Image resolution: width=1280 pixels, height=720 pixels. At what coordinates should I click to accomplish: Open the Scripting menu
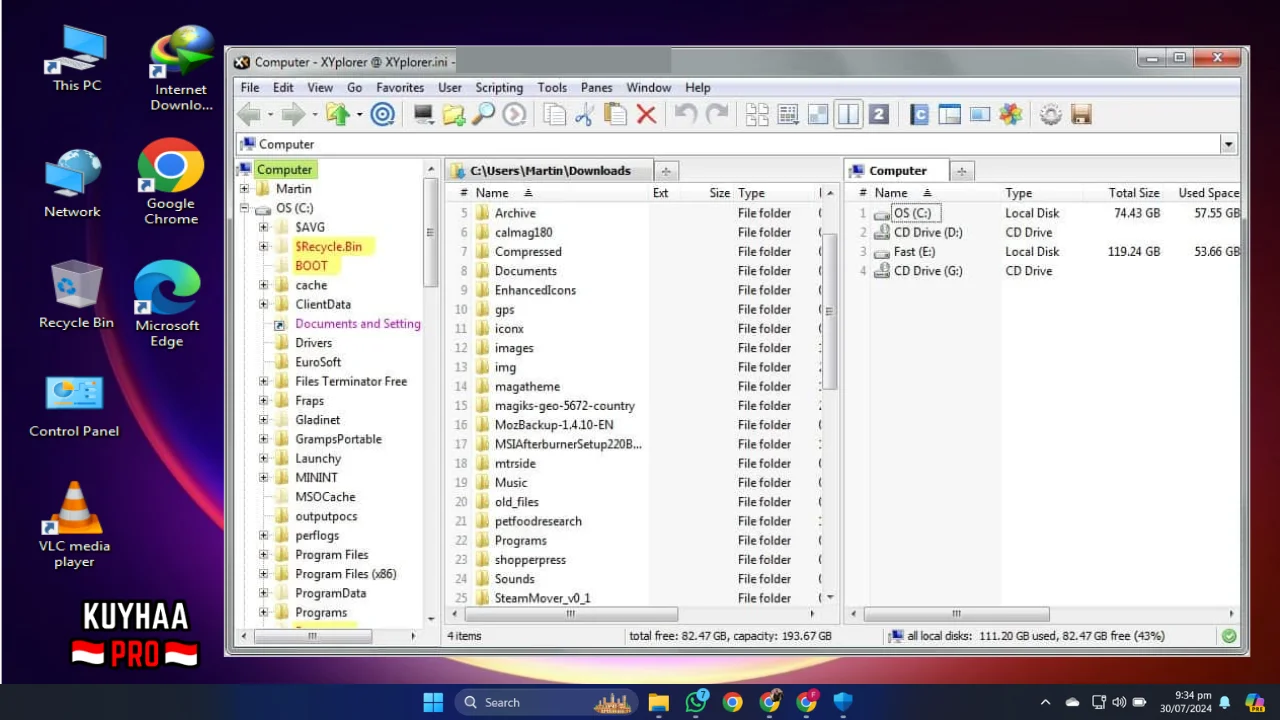point(499,88)
